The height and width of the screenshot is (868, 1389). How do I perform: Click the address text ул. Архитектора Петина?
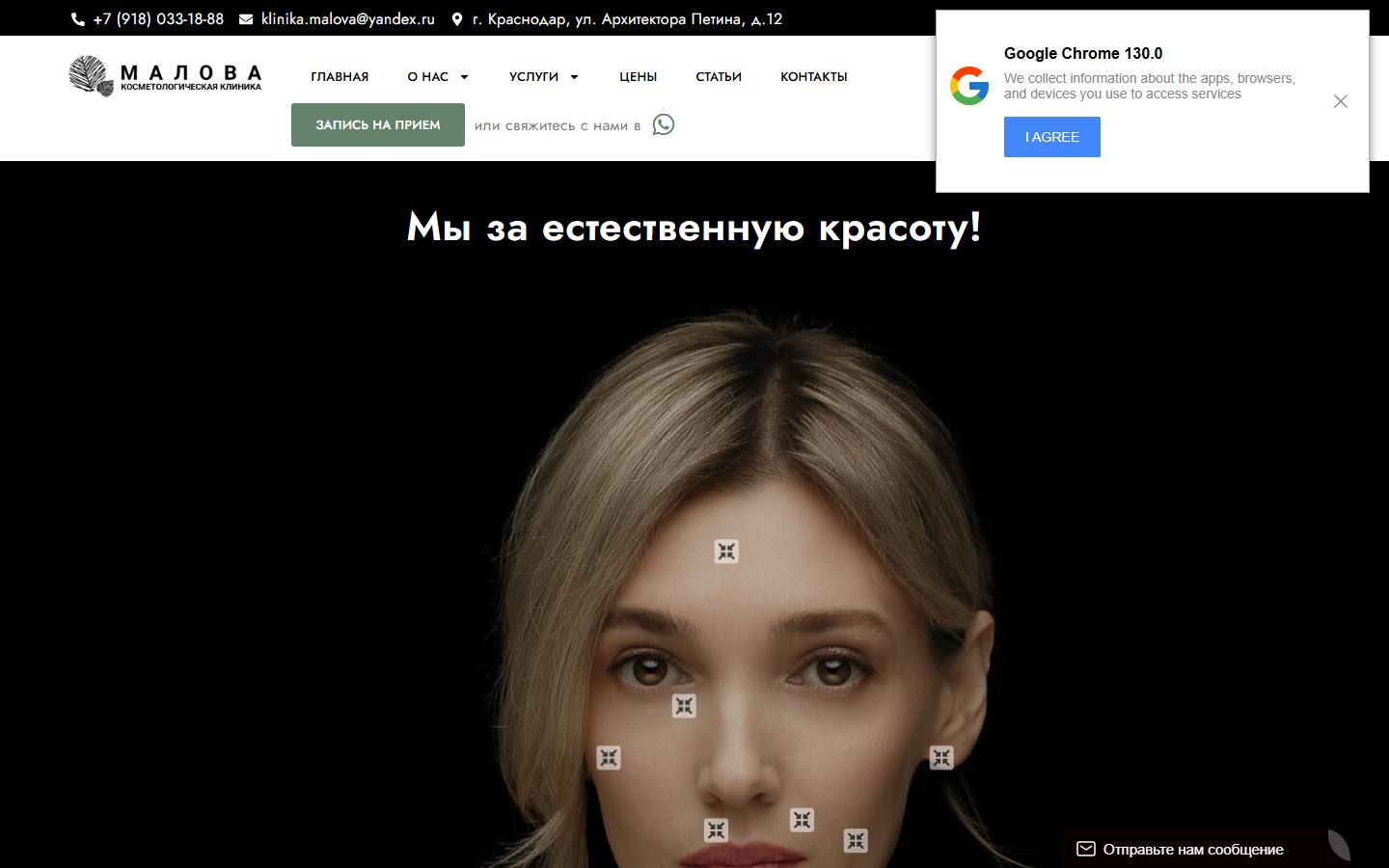pos(660,19)
